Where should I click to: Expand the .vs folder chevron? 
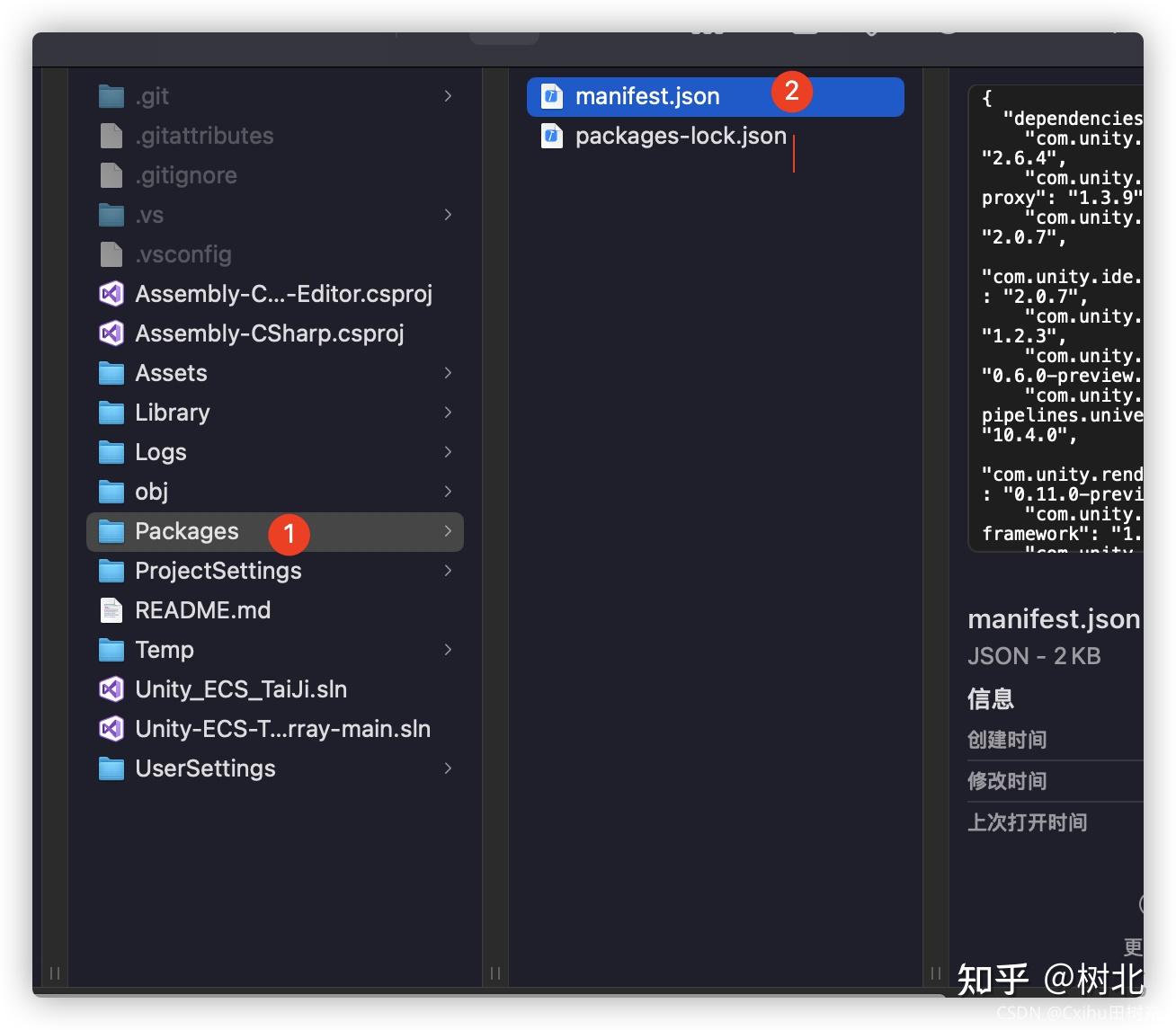[x=448, y=215]
